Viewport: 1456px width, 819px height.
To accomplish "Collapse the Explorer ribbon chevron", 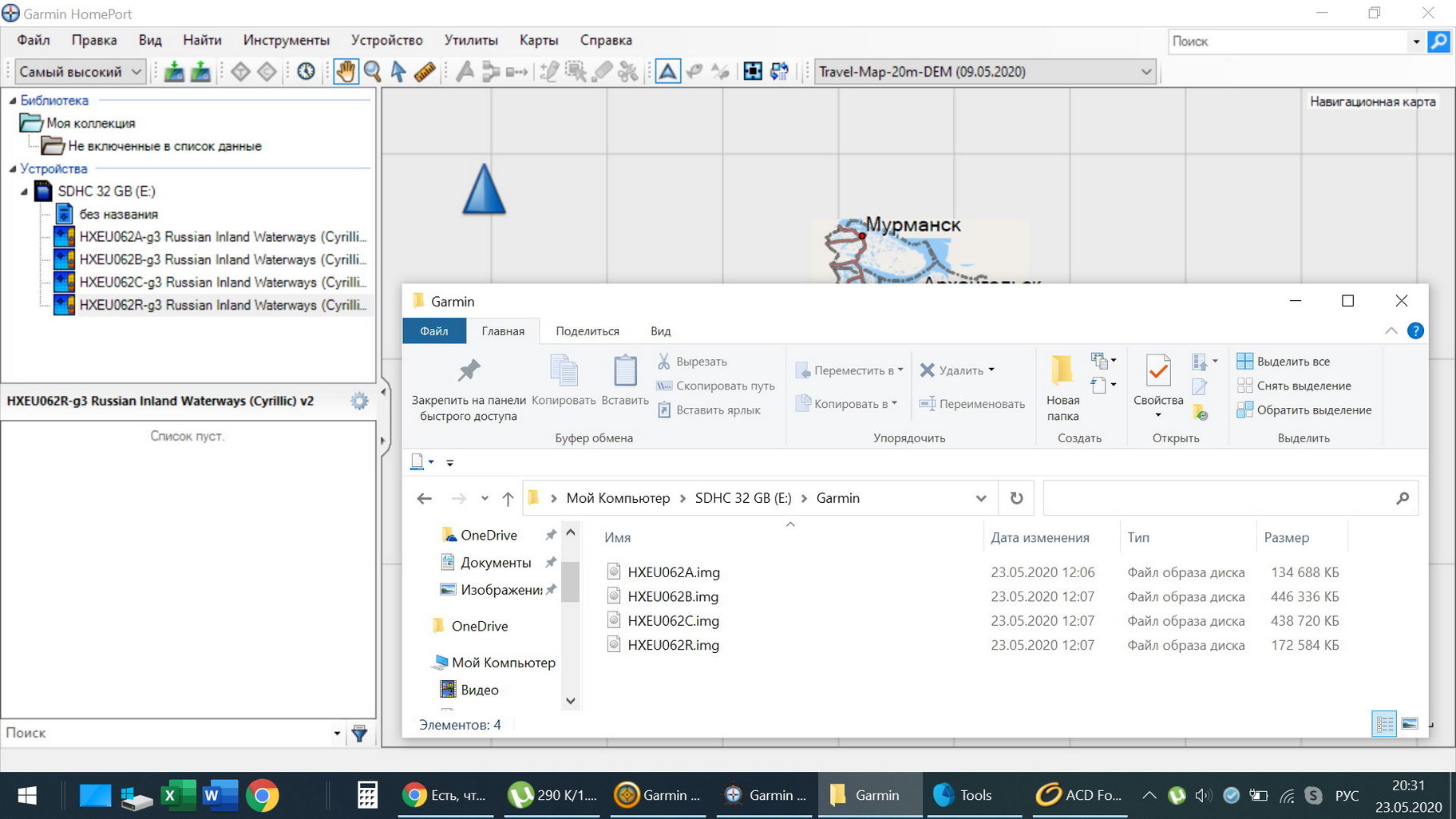I will (x=1391, y=330).
